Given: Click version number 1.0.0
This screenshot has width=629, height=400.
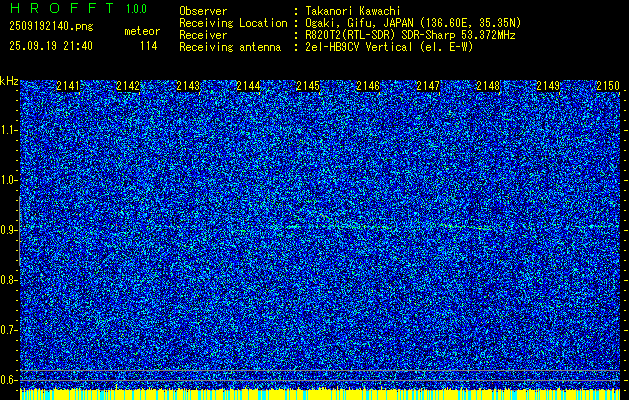Looking at the screenshot, I should tap(136, 9).
